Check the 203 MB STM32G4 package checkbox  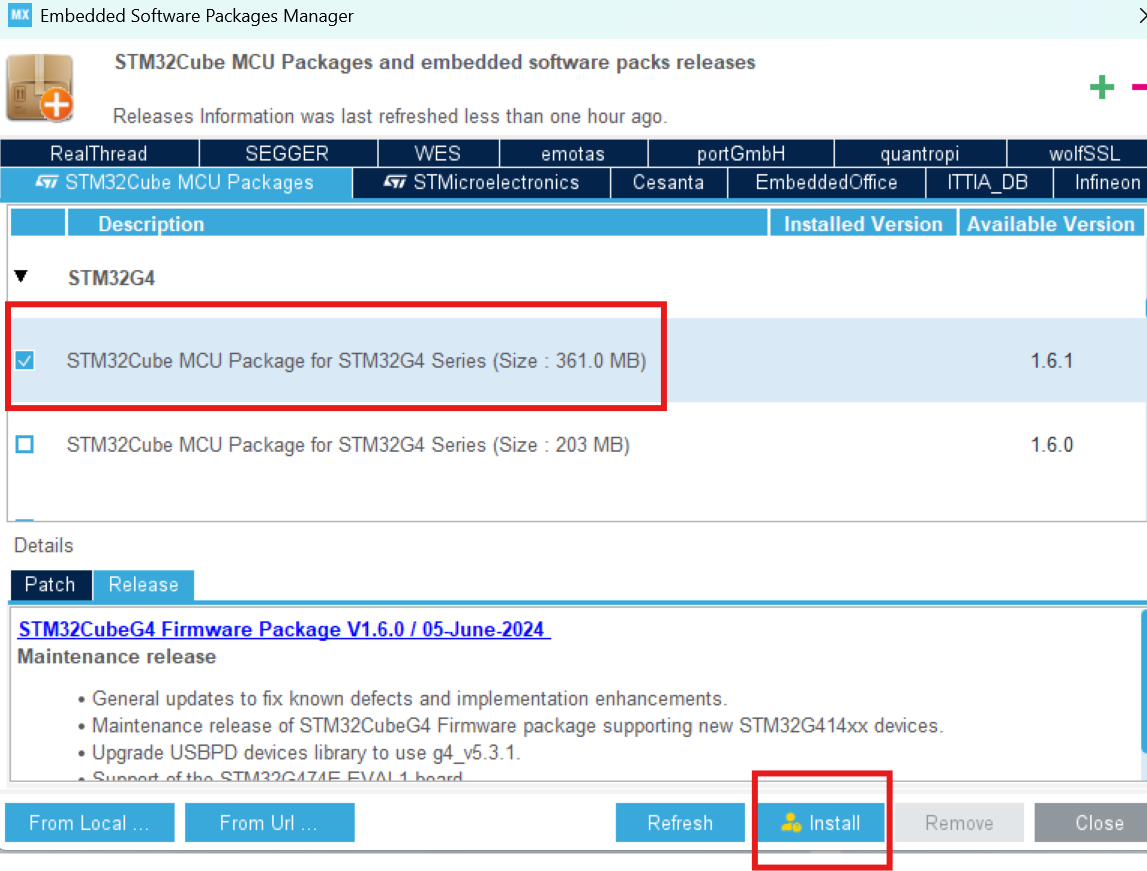pos(25,445)
